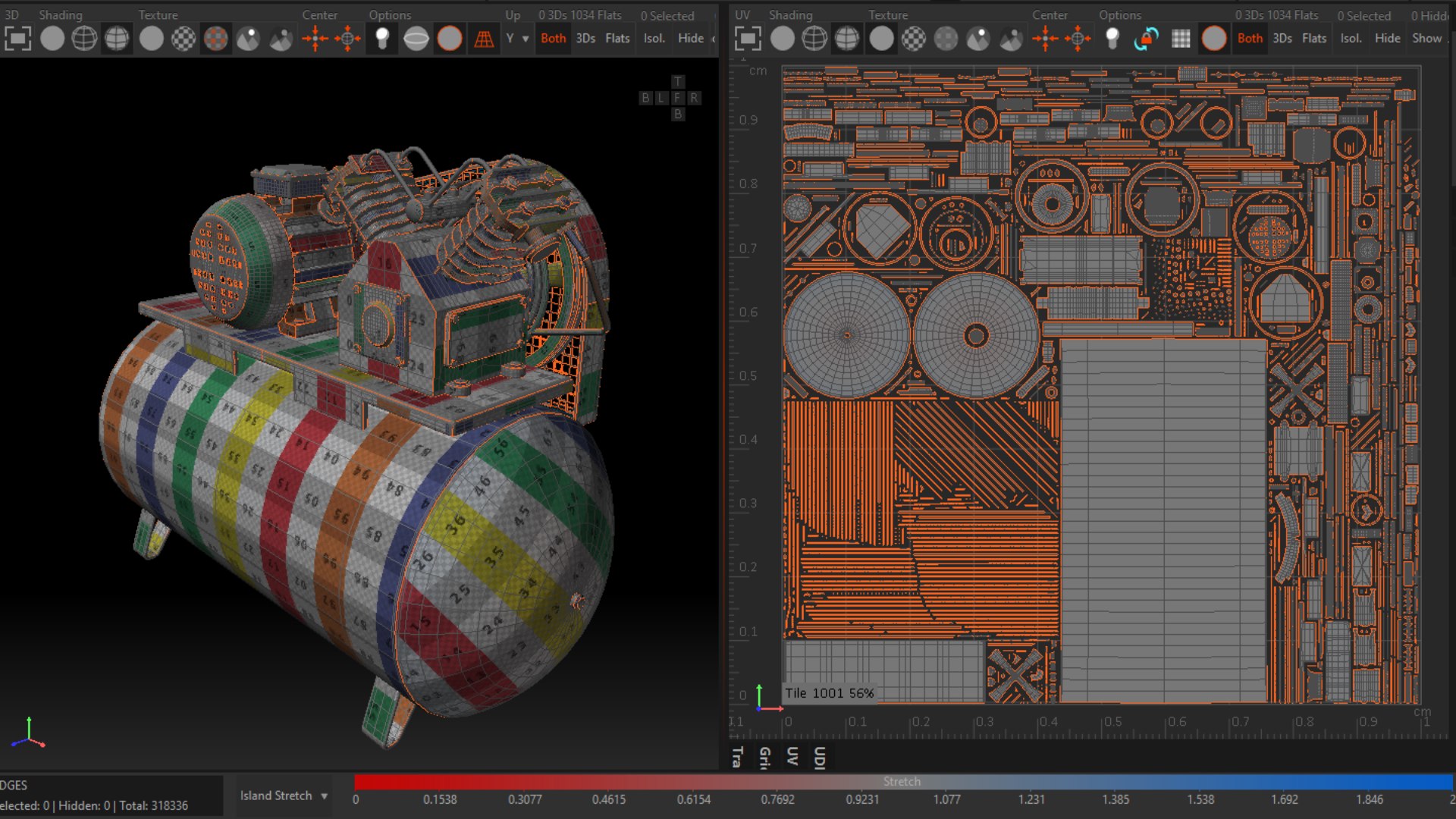
Task: Select Flats display filter in 3D viewport
Action: [617, 39]
